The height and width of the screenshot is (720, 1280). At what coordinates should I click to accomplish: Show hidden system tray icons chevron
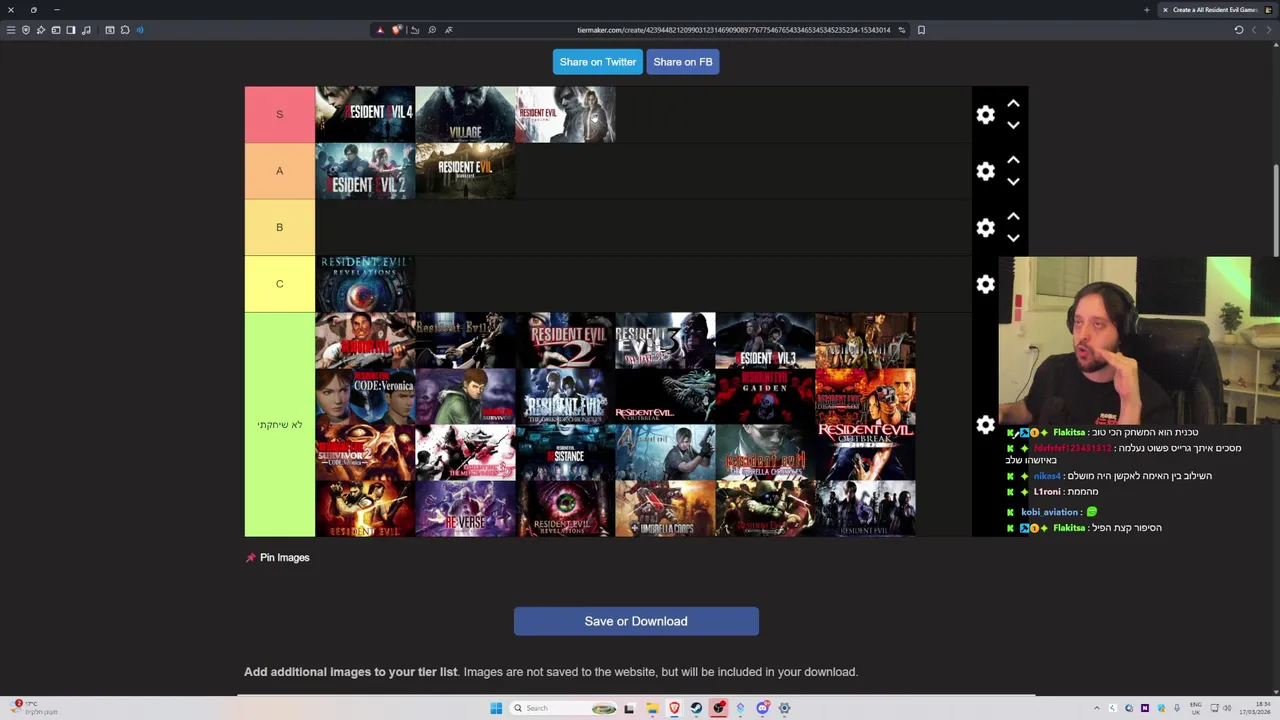click(x=1097, y=708)
